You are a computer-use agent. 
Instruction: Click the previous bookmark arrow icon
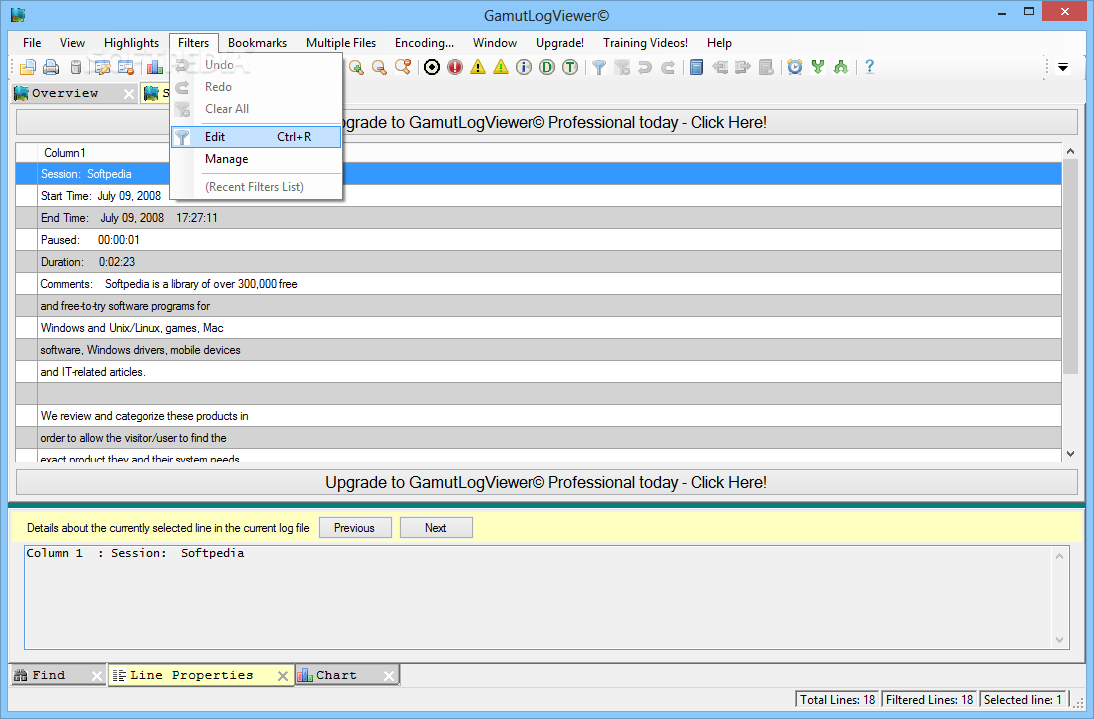(x=720, y=67)
